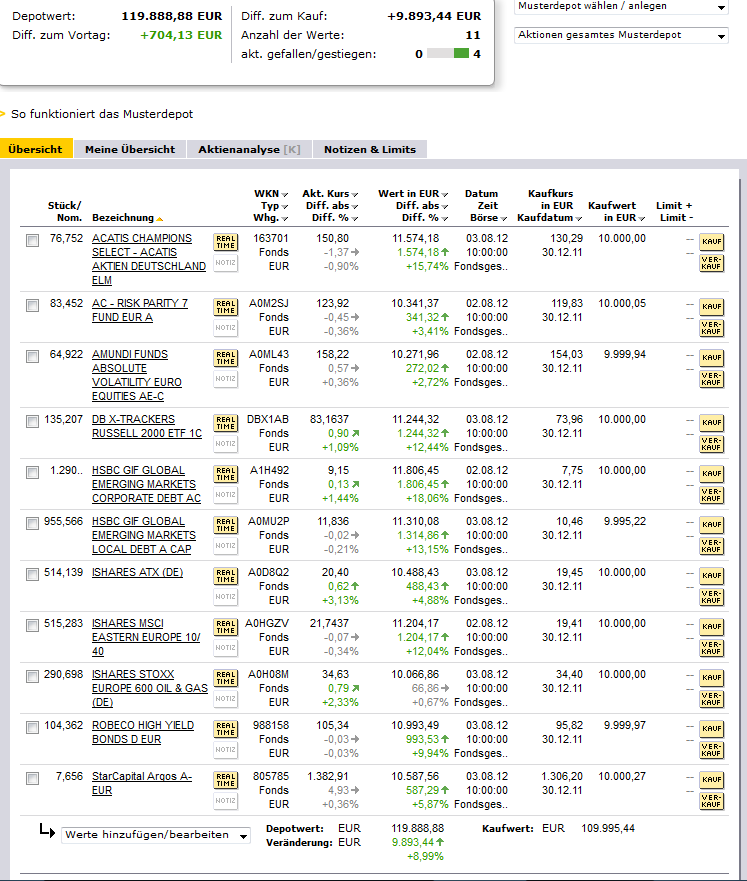Click REAL TIME icon for ACATIS Champions Select
The width and height of the screenshot is (747, 881).
[225, 242]
